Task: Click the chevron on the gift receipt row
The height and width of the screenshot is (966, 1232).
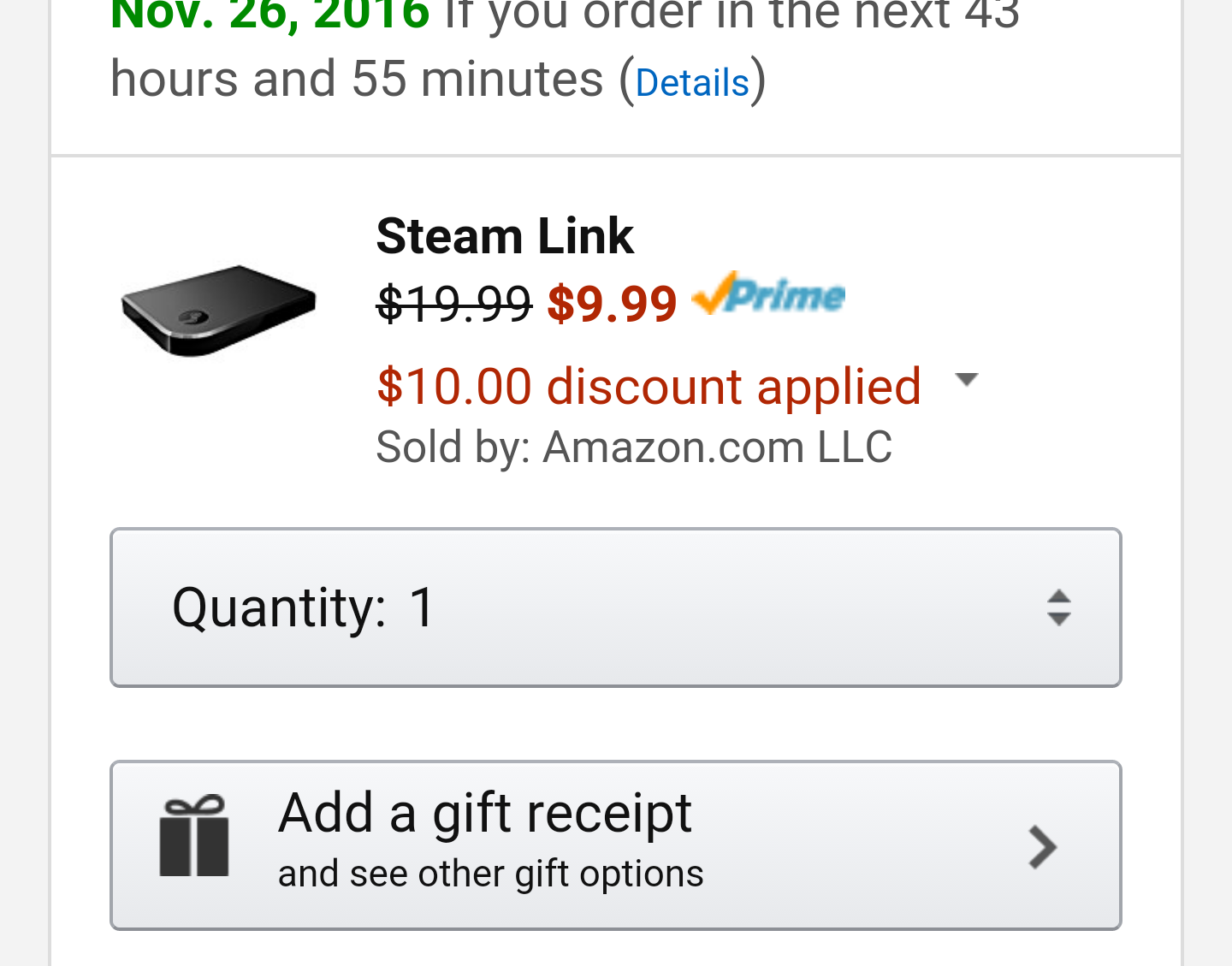Action: tap(1042, 847)
